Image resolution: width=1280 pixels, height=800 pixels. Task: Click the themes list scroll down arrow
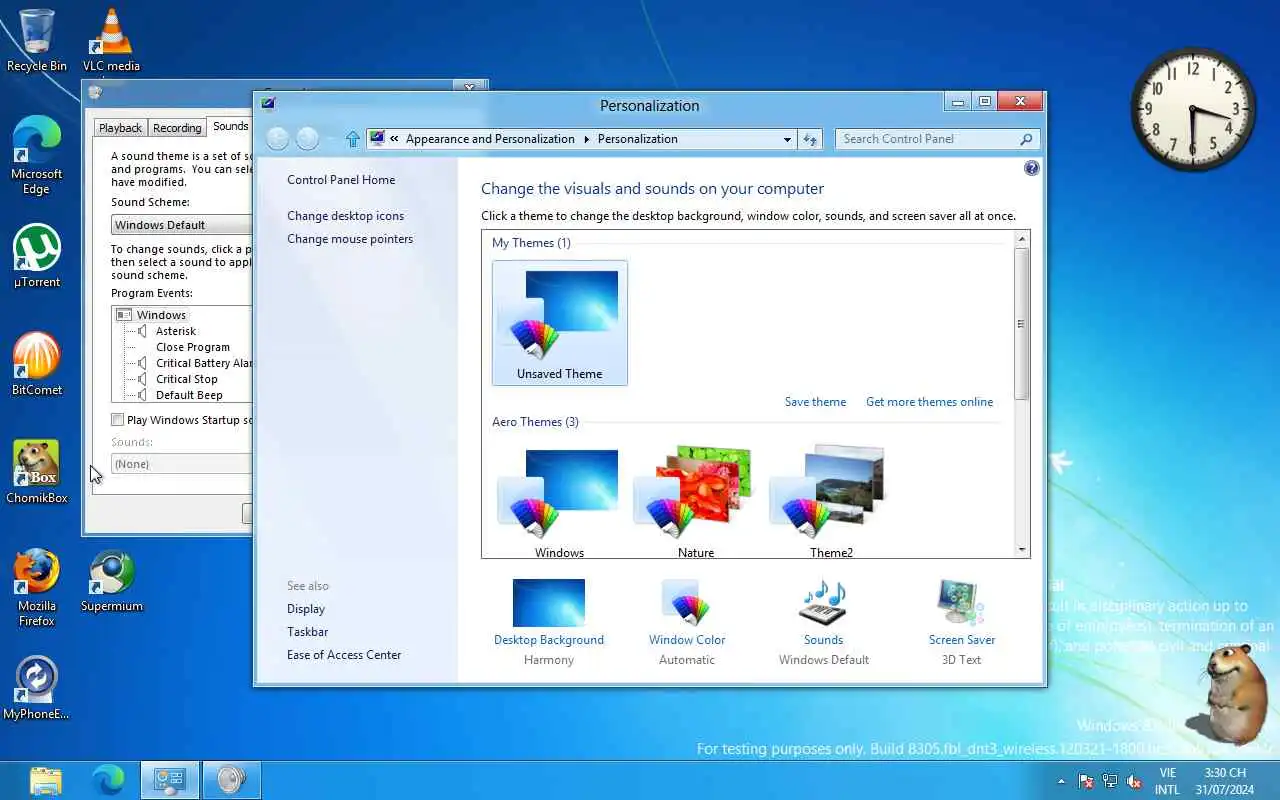(1022, 549)
